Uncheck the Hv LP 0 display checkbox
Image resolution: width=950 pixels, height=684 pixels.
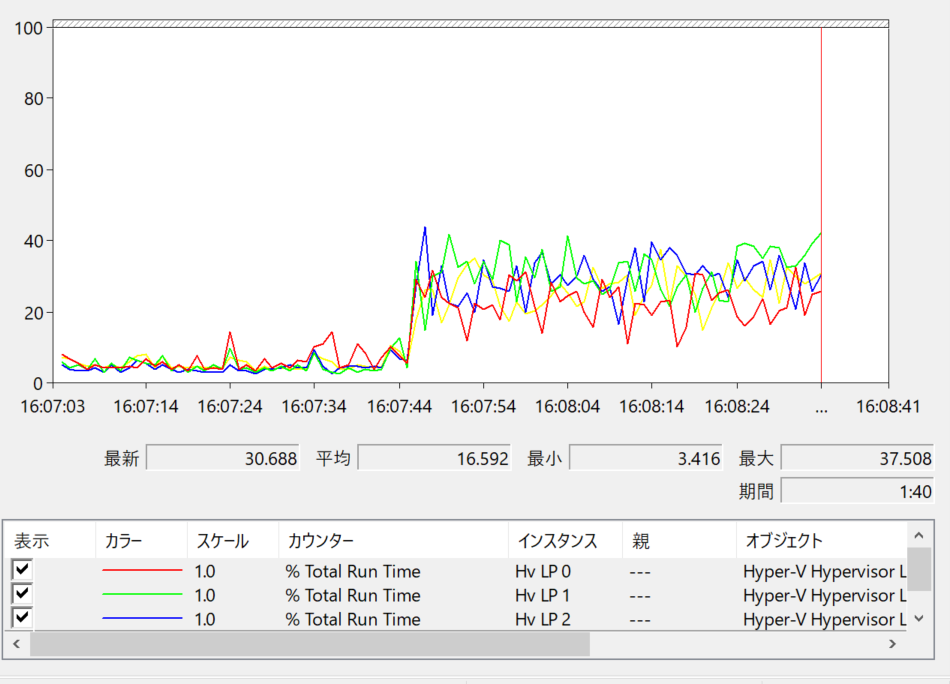point(22,569)
